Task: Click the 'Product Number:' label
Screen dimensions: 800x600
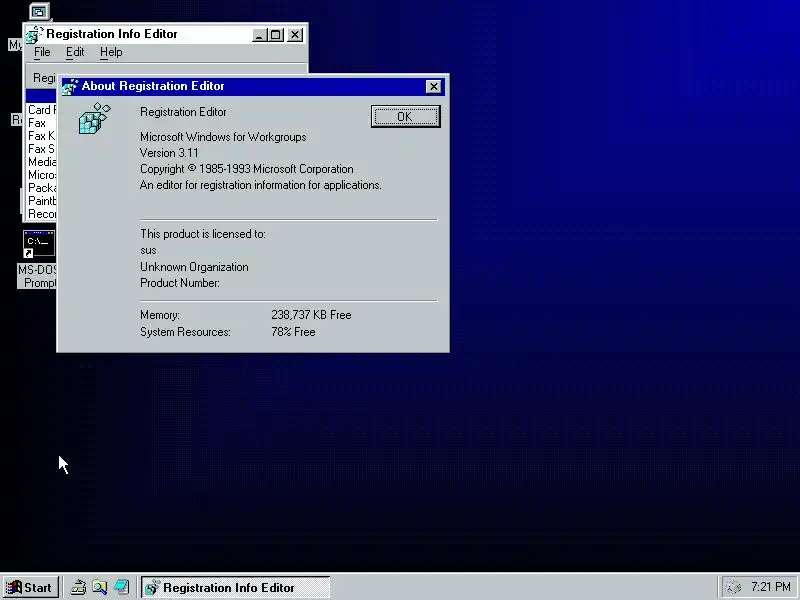Action: 180,283
